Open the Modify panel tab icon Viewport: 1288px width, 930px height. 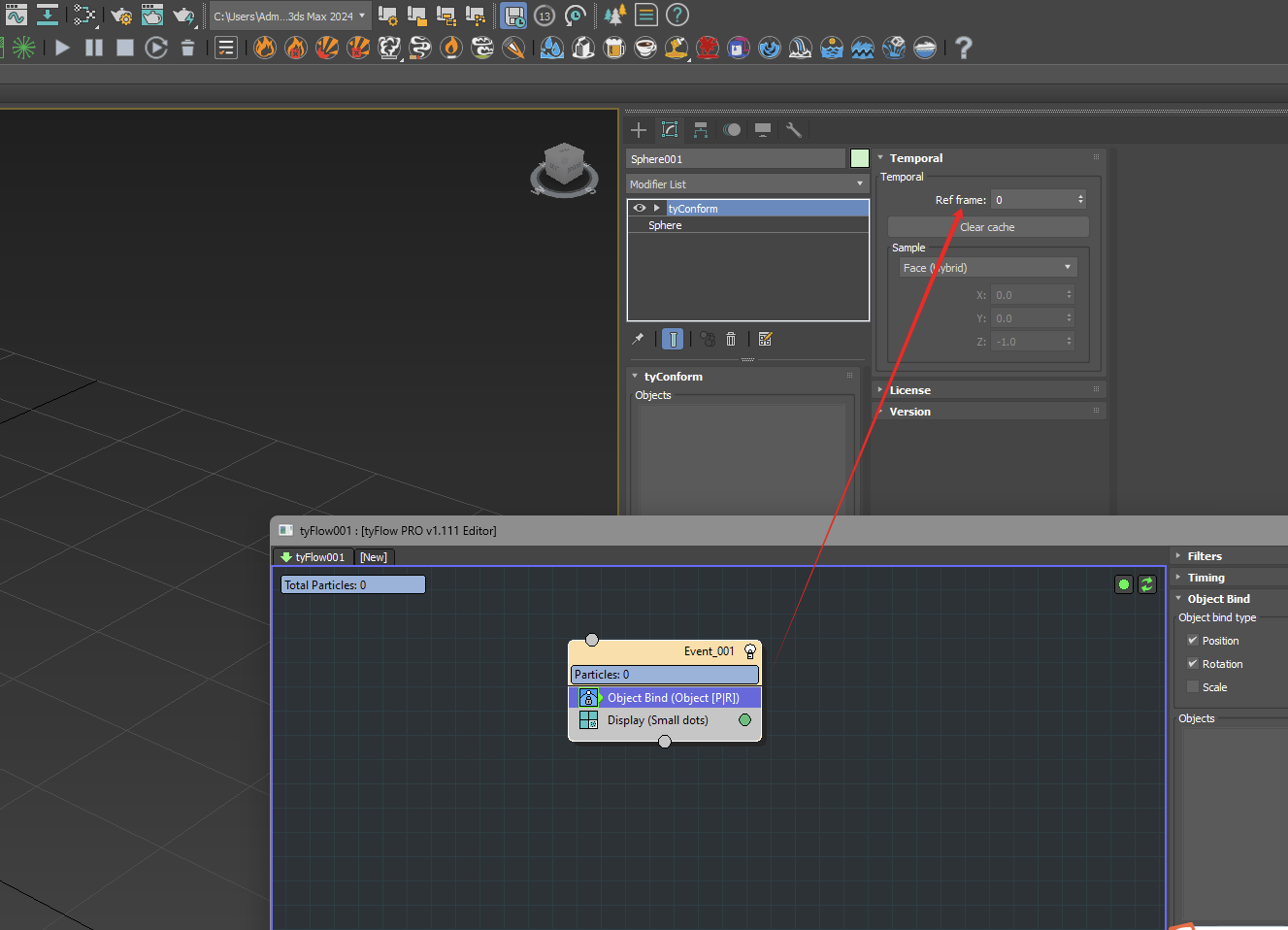tap(670, 130)
